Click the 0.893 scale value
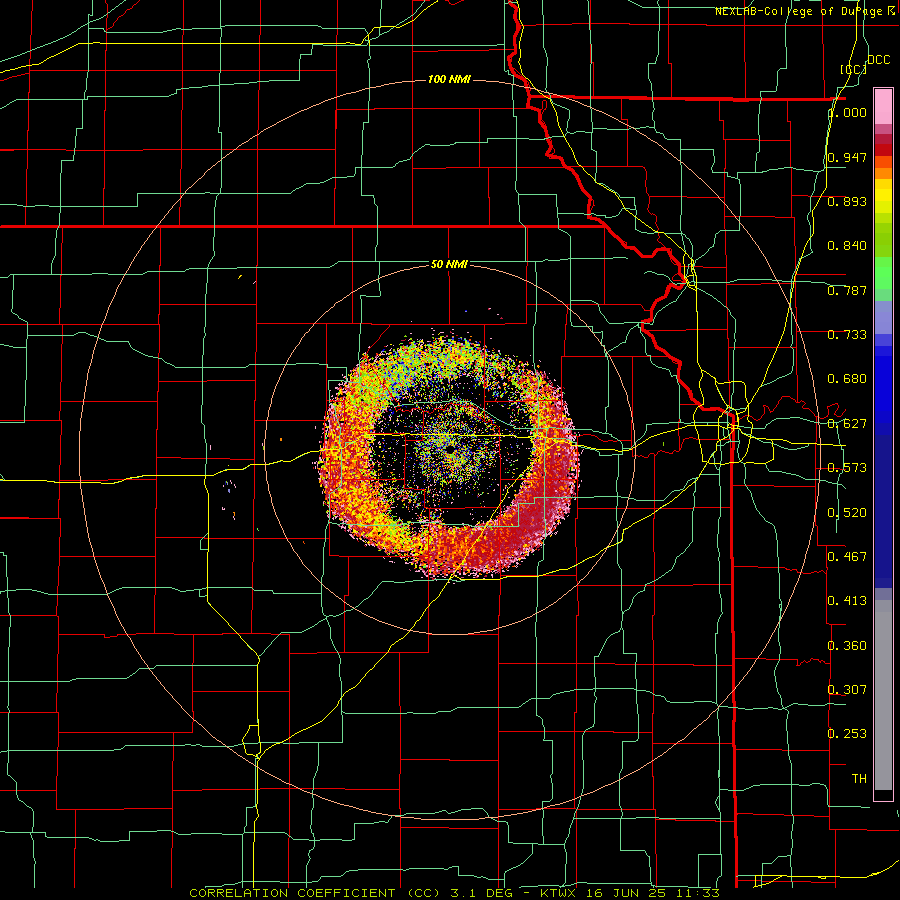Image resolution: width=900 pixels, height=900 pixels. [x=847, y=201]
